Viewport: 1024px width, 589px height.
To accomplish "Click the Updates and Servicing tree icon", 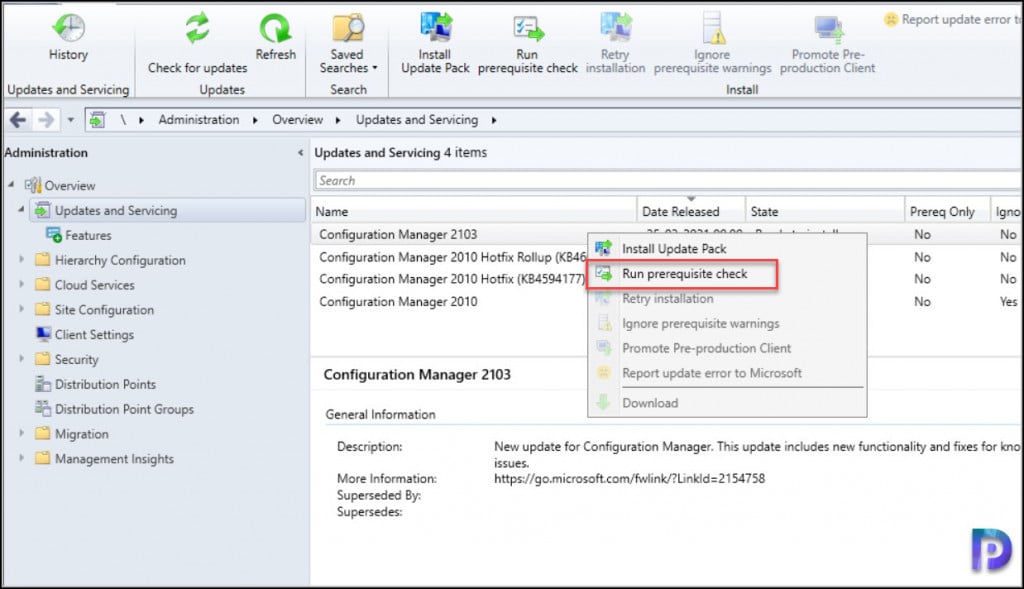I will click(42, 210).
